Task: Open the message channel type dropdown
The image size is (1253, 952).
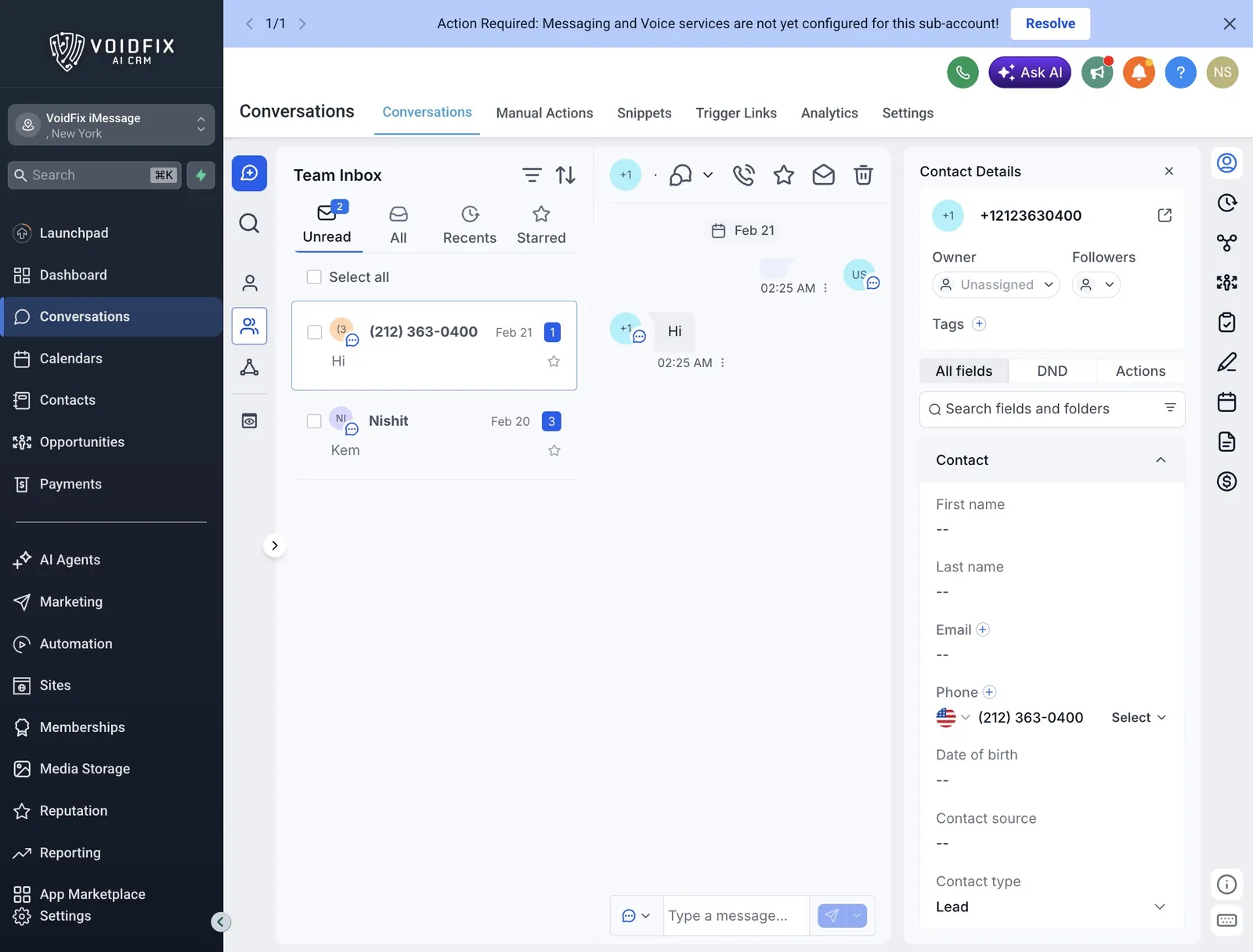Action: click(636, 916)
